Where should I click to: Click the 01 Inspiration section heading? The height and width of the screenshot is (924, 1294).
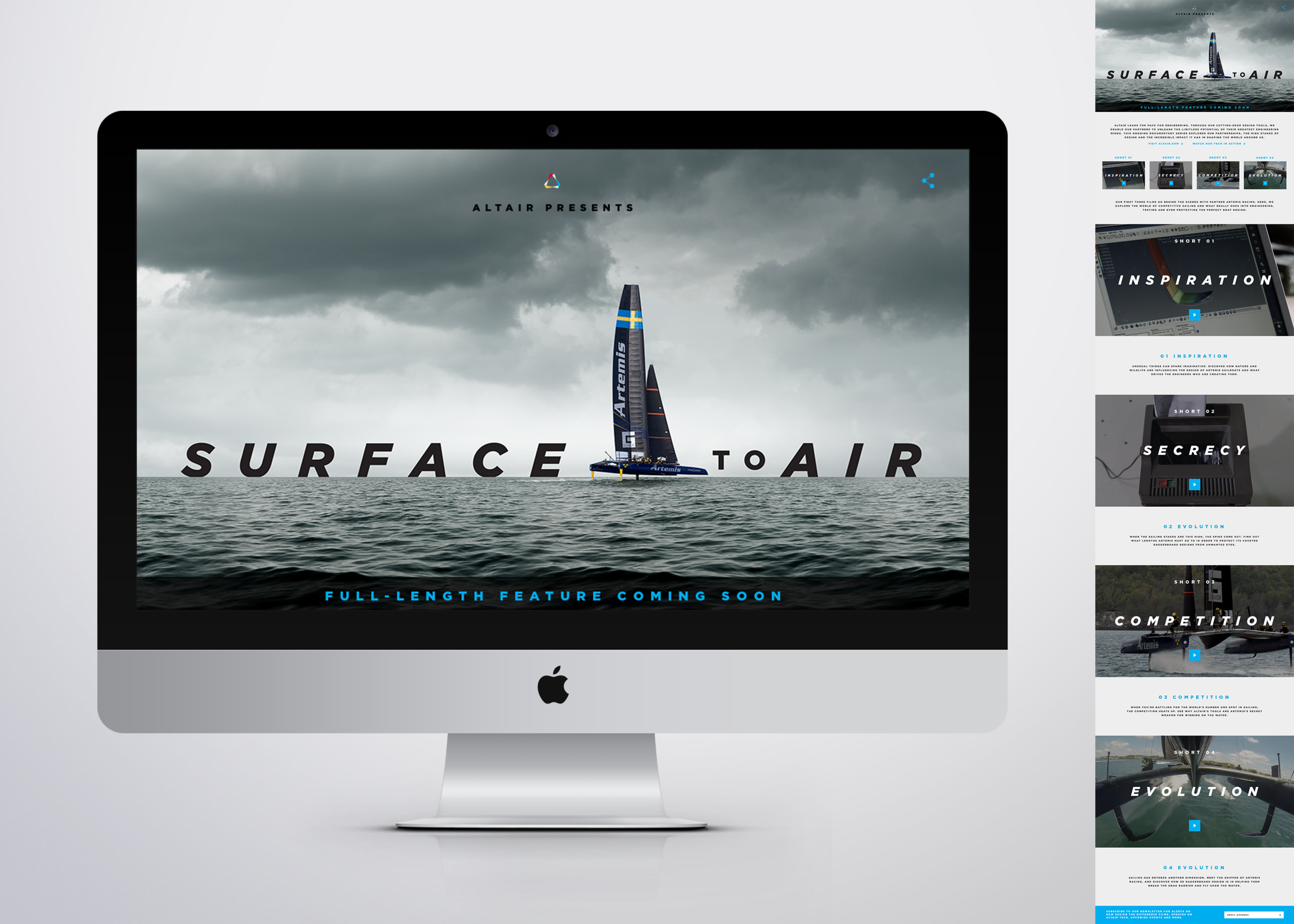[x=1195, y=356]
